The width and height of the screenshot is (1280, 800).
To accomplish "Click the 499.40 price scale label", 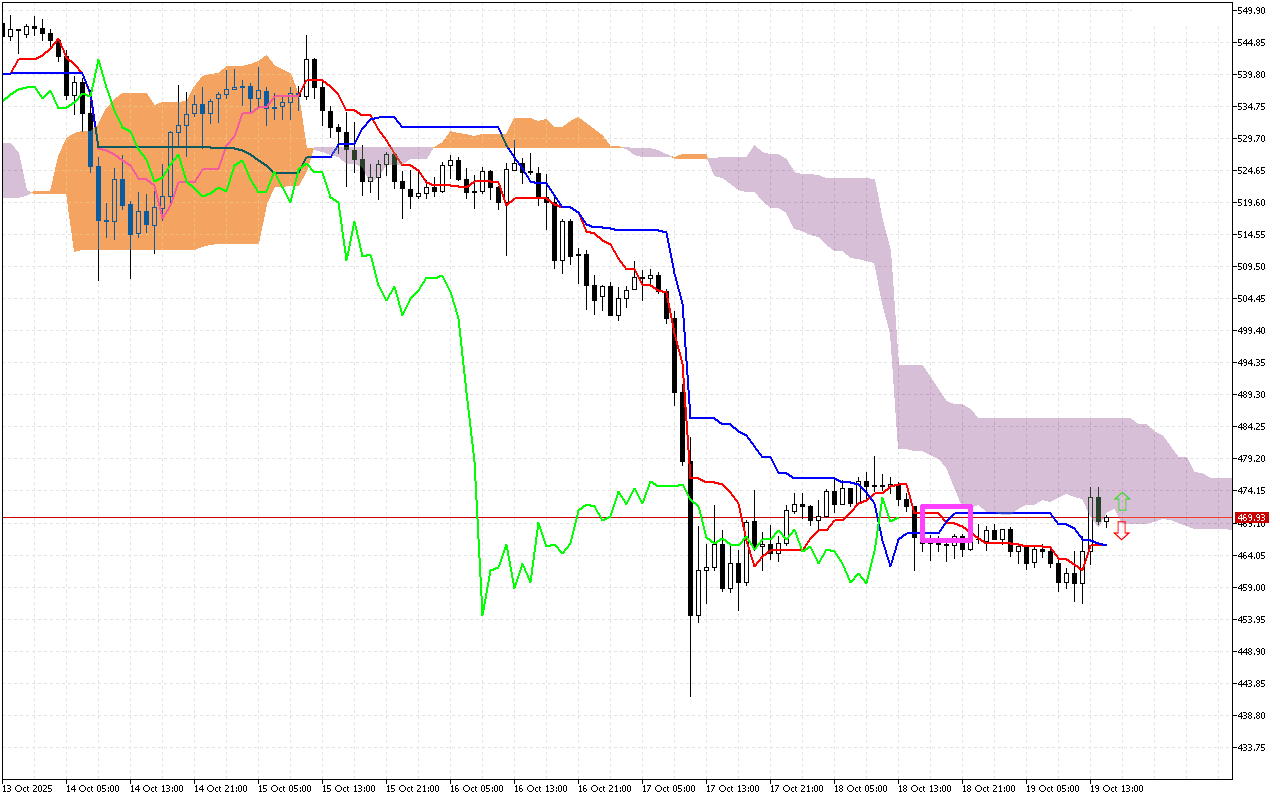I will (1251, 330).
